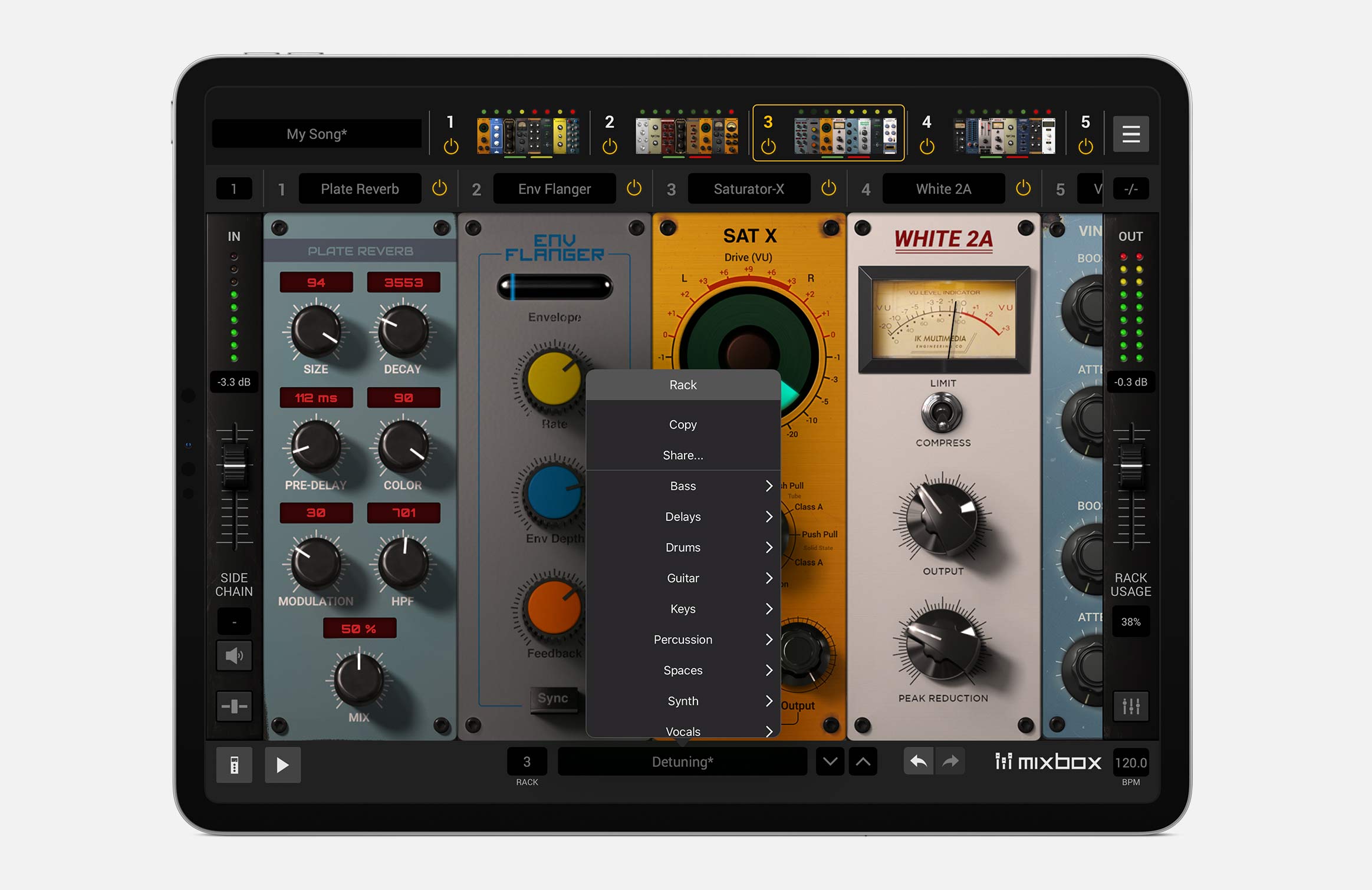This screenshot has width=1372, height=890.
Task: Click the blue Env Depth knob
Action: [x=554, y=493]
